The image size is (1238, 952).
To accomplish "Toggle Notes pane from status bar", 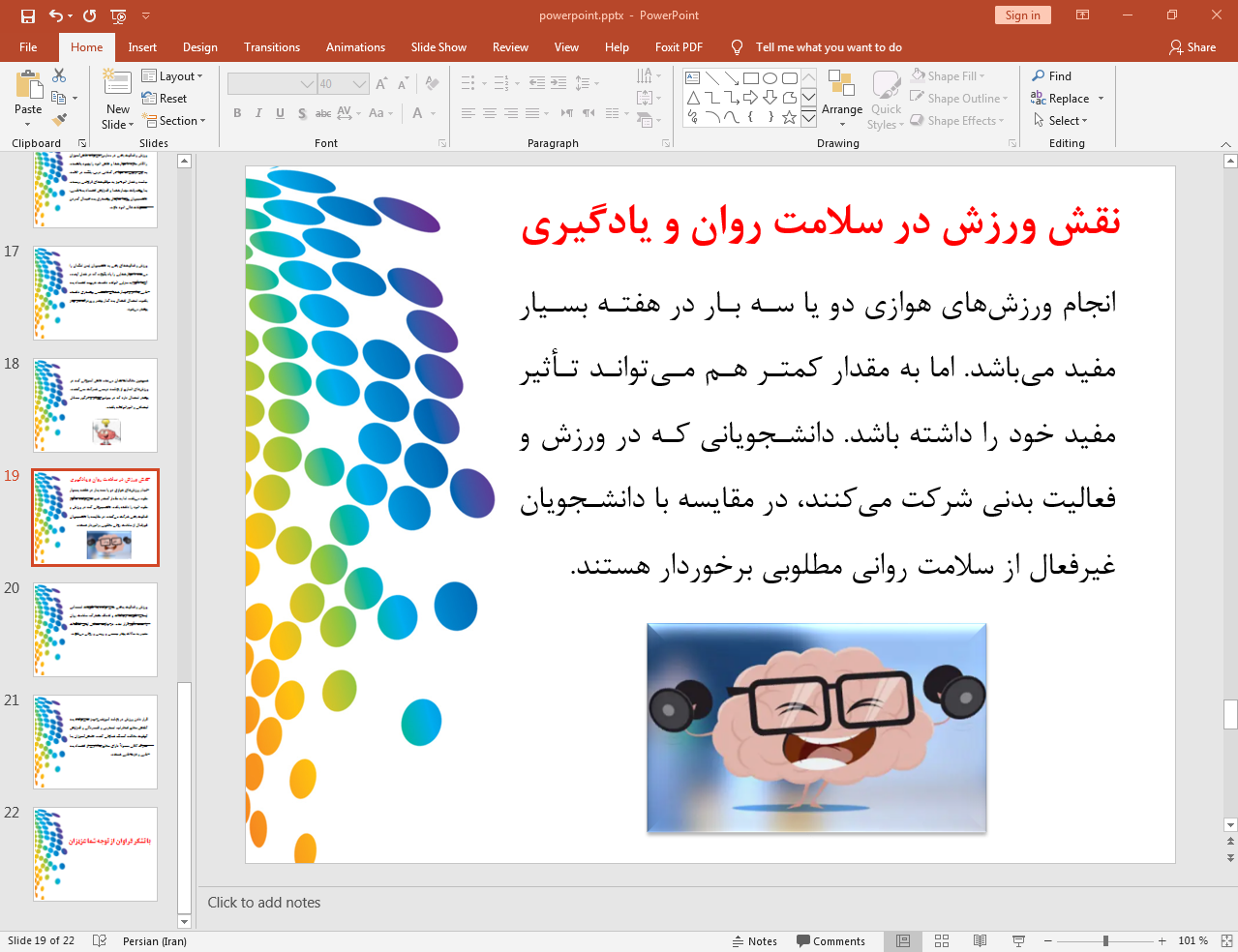I will click(x=754, y=941).
